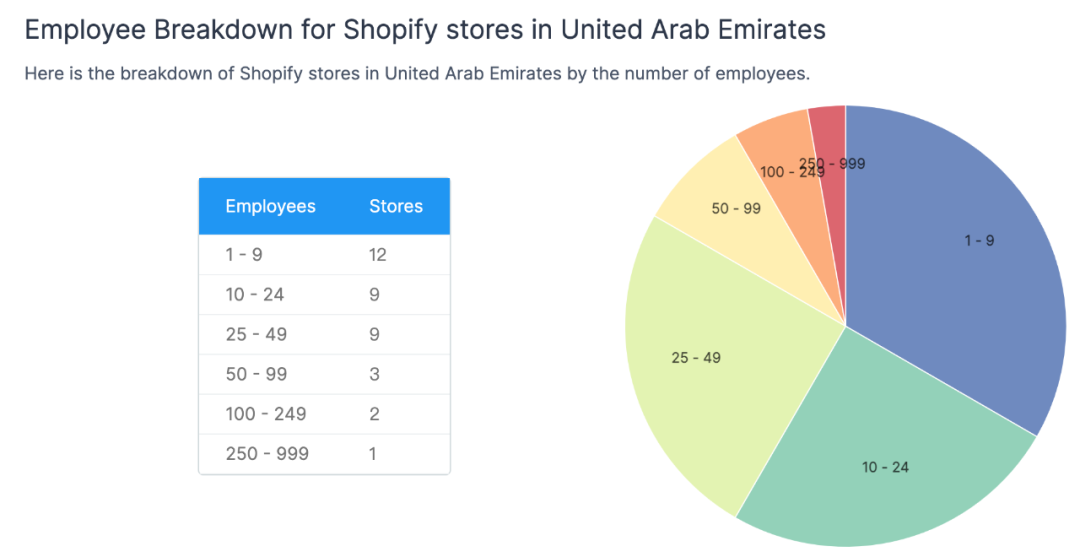Click the breakdown description sentence below the heading
This screenshot has width=1080, height=557.
(x=416, y=75)
